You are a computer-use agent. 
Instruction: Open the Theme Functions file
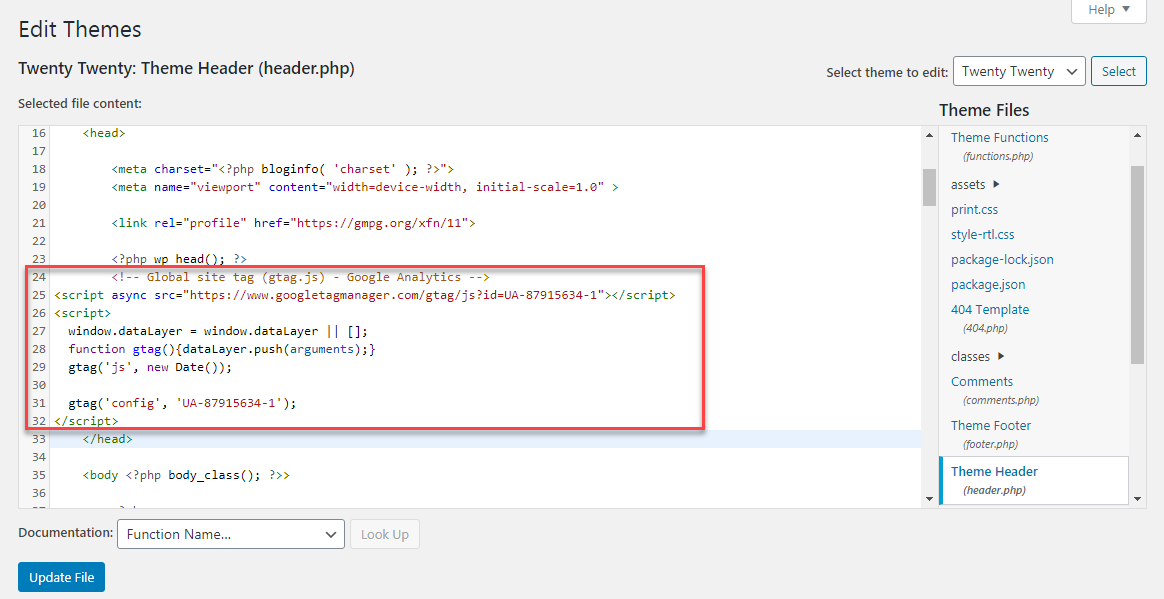(x=998, y=137)
